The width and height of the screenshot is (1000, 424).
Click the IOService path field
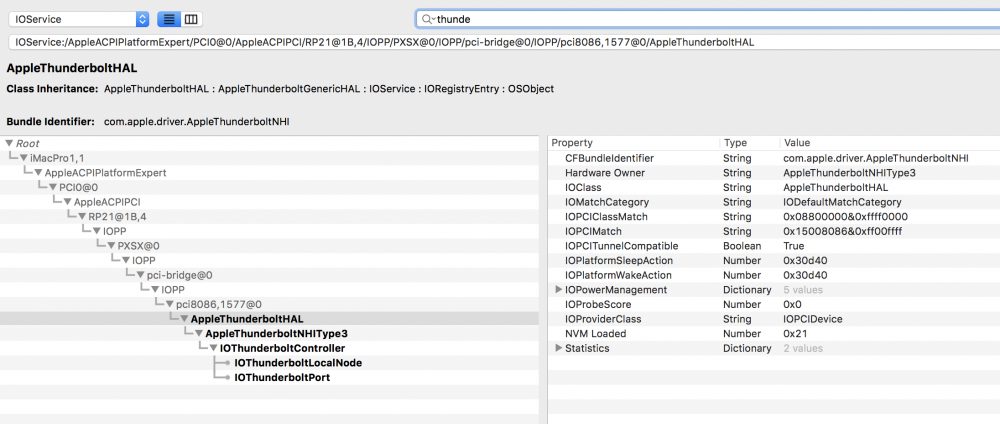click(504, 42)
